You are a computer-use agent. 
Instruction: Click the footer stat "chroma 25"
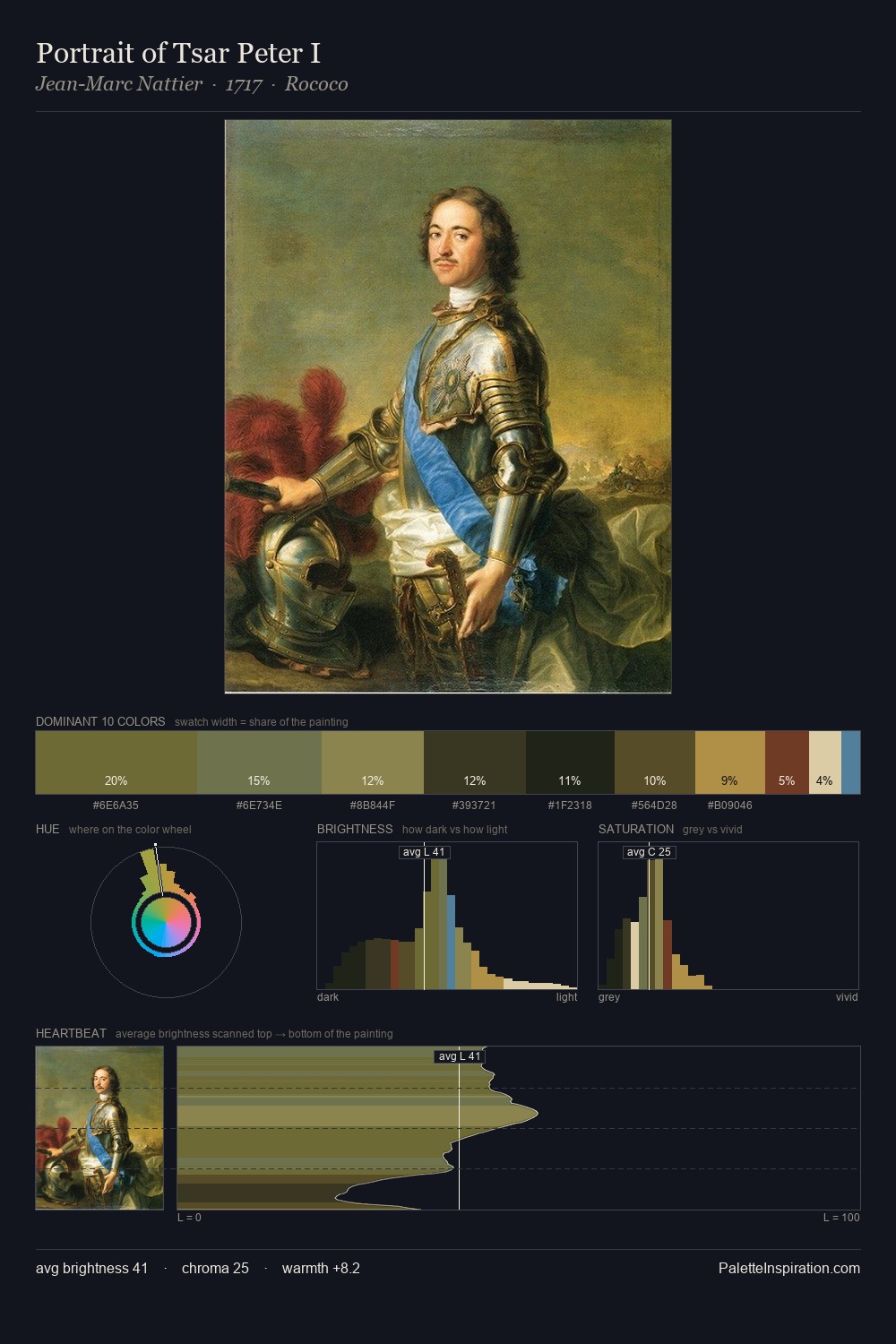215,1268
